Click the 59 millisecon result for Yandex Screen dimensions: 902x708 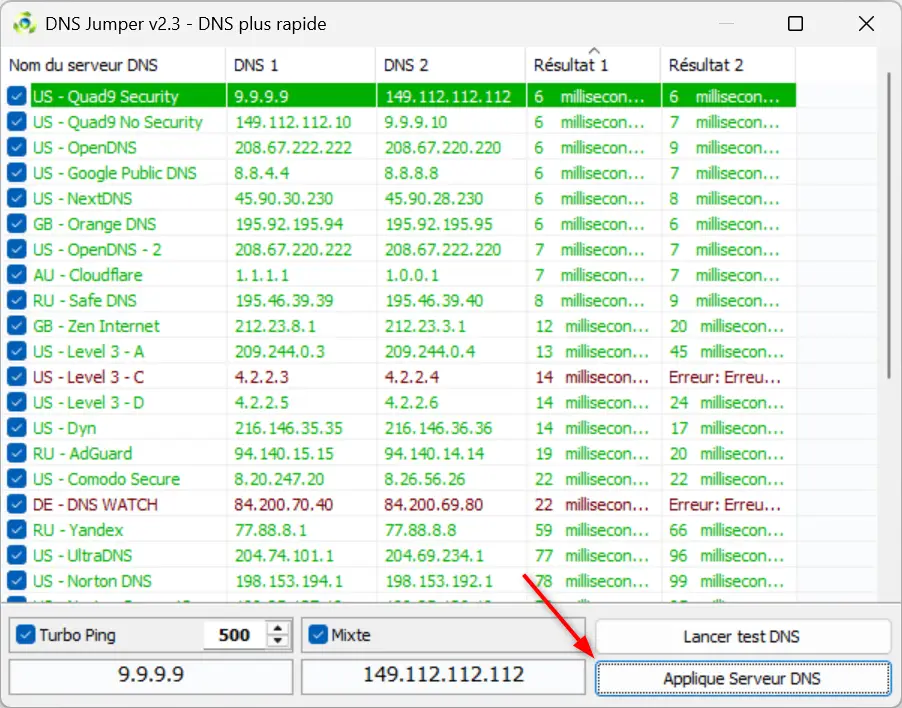pos(592,530)
